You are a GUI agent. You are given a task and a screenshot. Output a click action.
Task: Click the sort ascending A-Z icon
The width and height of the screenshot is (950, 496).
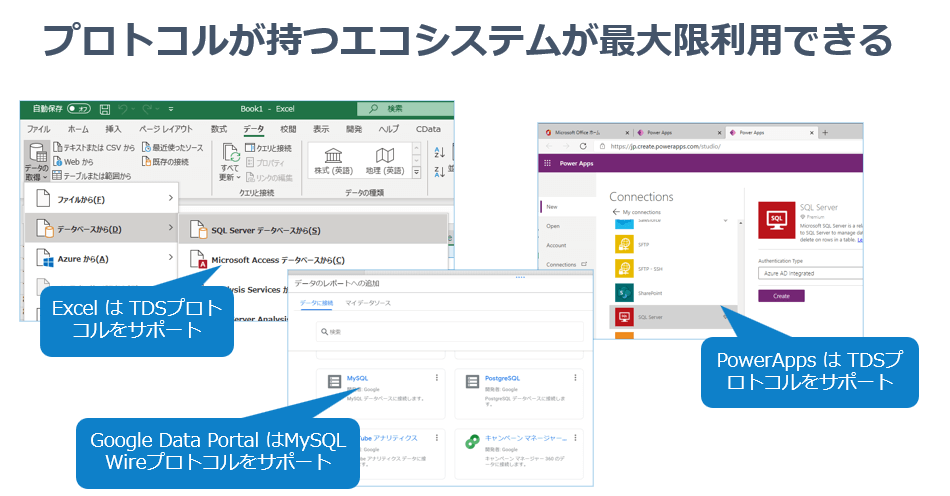[440, 152]
